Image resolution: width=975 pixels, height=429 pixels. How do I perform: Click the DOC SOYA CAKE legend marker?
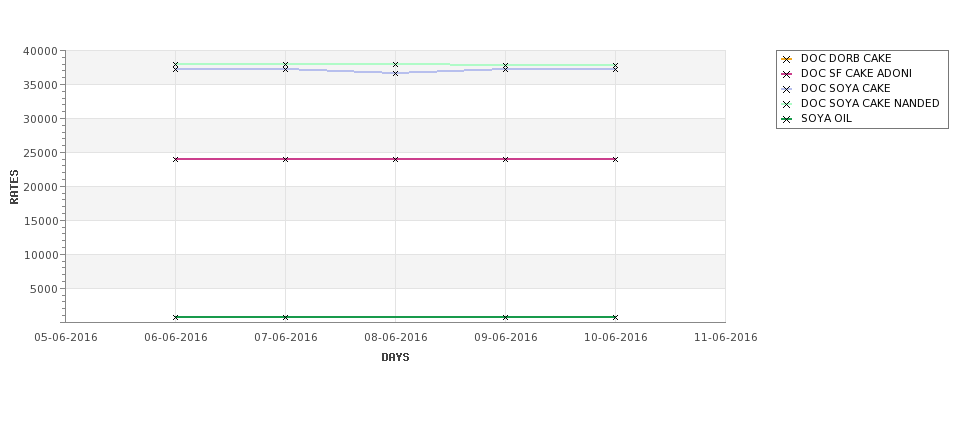point(786,90)
